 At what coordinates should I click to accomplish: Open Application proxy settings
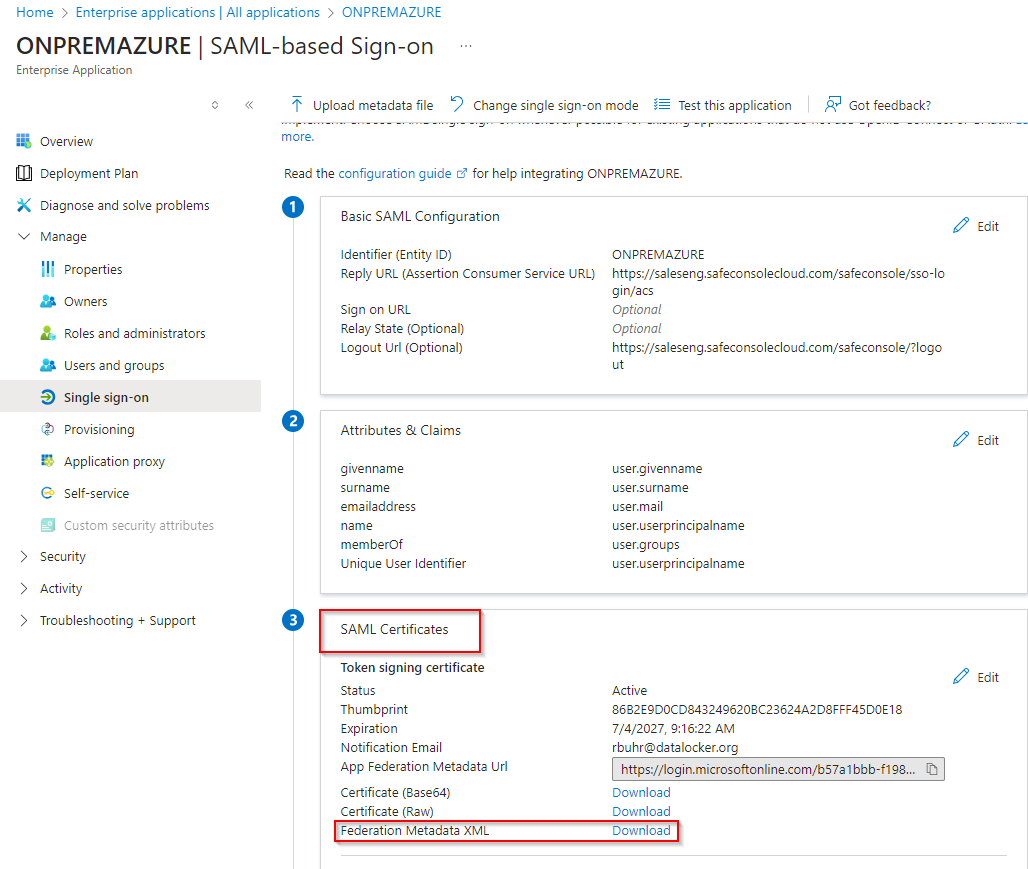click(114, 462)
